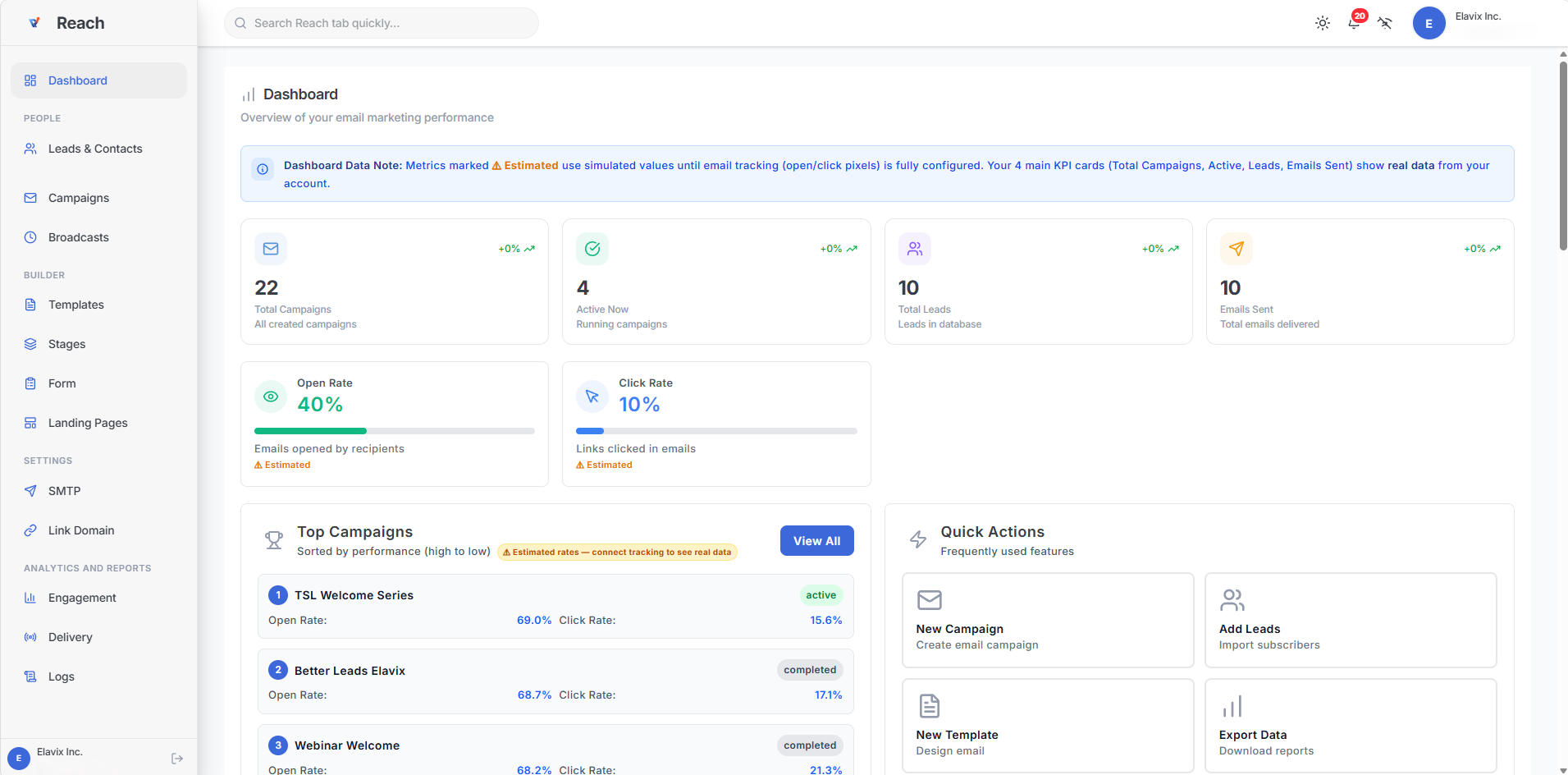
Task: Click the Active Now checkmark icon
Action: 592,249
